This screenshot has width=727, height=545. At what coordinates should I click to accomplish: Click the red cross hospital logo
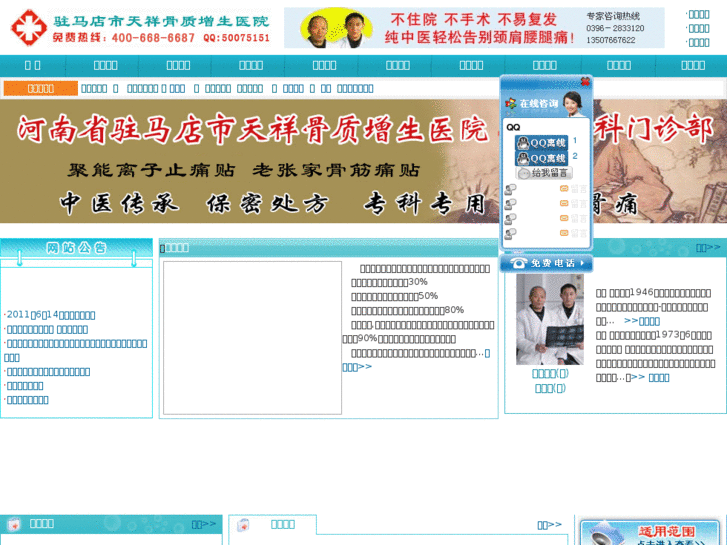click(29, 28)
